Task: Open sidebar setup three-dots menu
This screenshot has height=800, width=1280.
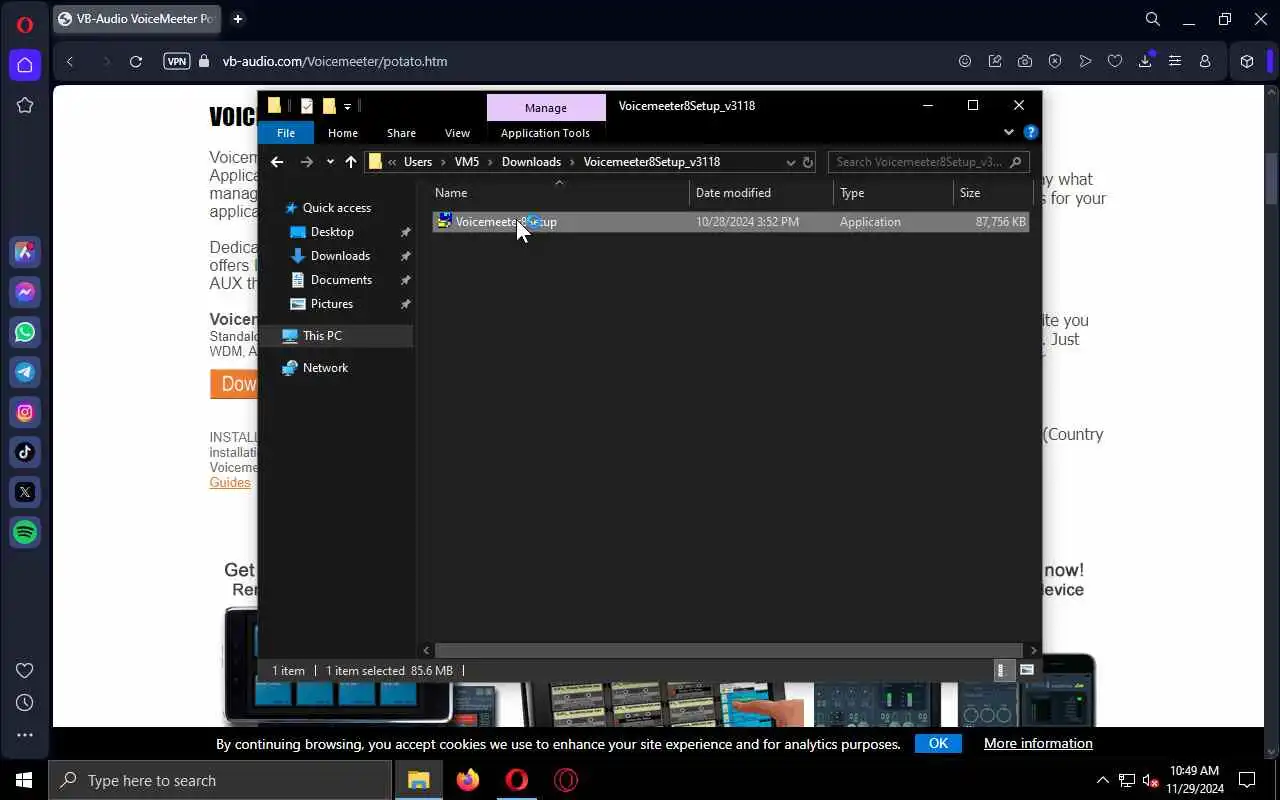Action: [25, 735]
